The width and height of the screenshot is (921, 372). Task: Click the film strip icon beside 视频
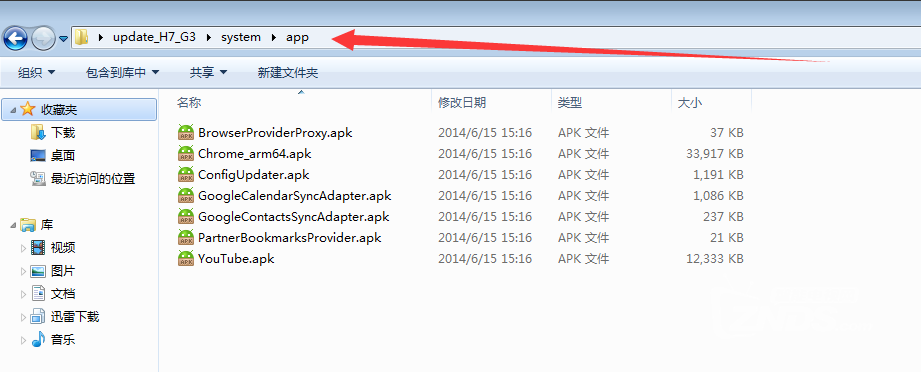coord(38,247)
